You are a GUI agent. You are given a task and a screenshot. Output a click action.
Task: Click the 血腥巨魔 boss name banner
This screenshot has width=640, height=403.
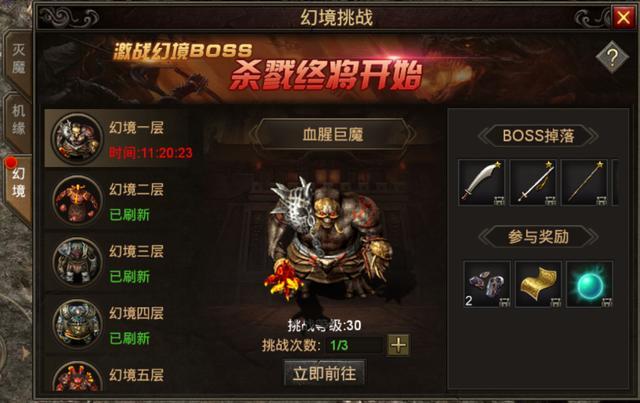point(333,134)
